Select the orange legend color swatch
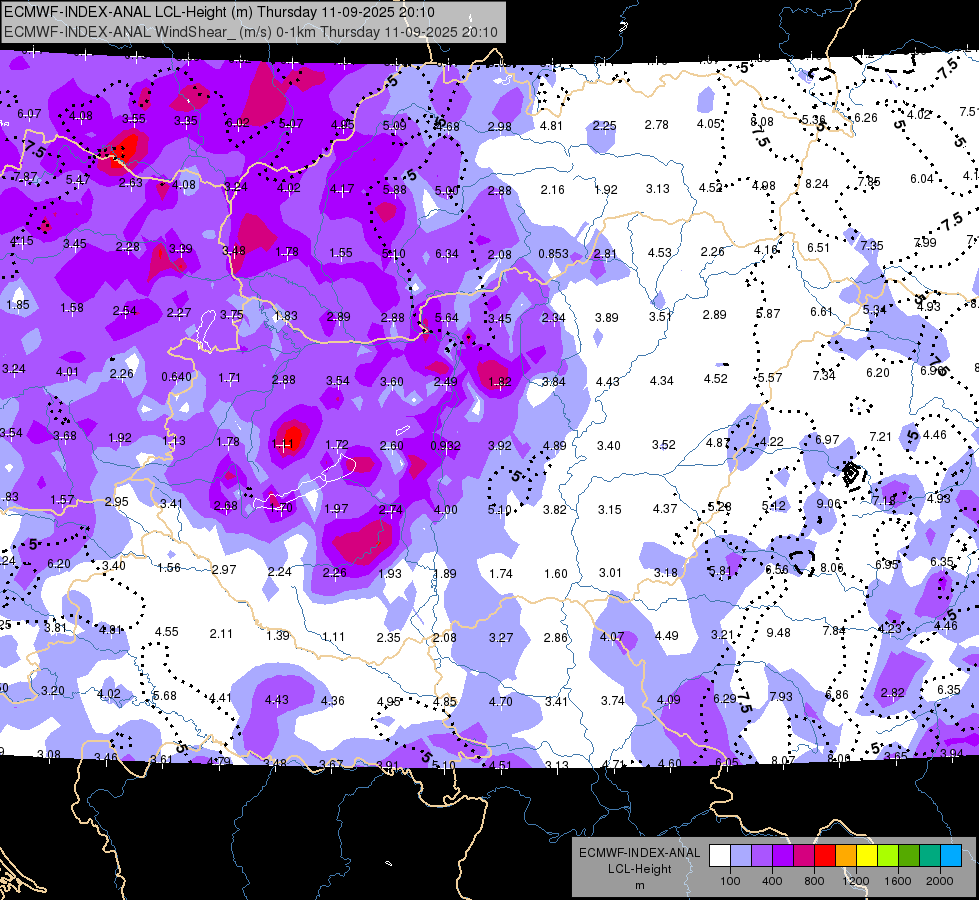The height and width of the screenshot is (900, 979). tap(846, 855)
